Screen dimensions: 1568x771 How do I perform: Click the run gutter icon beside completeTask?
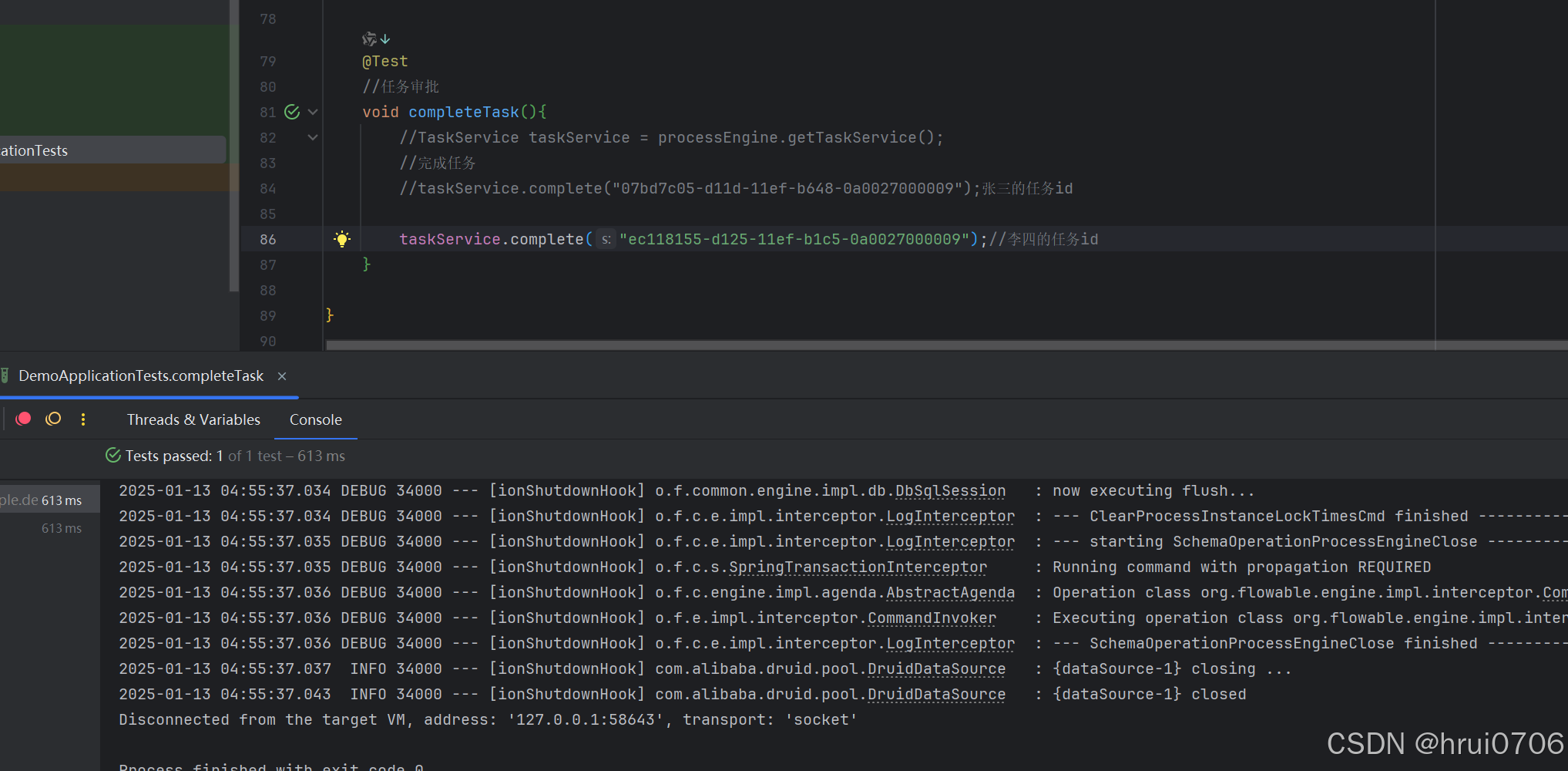pyautogui.click(x=291, y=112)
